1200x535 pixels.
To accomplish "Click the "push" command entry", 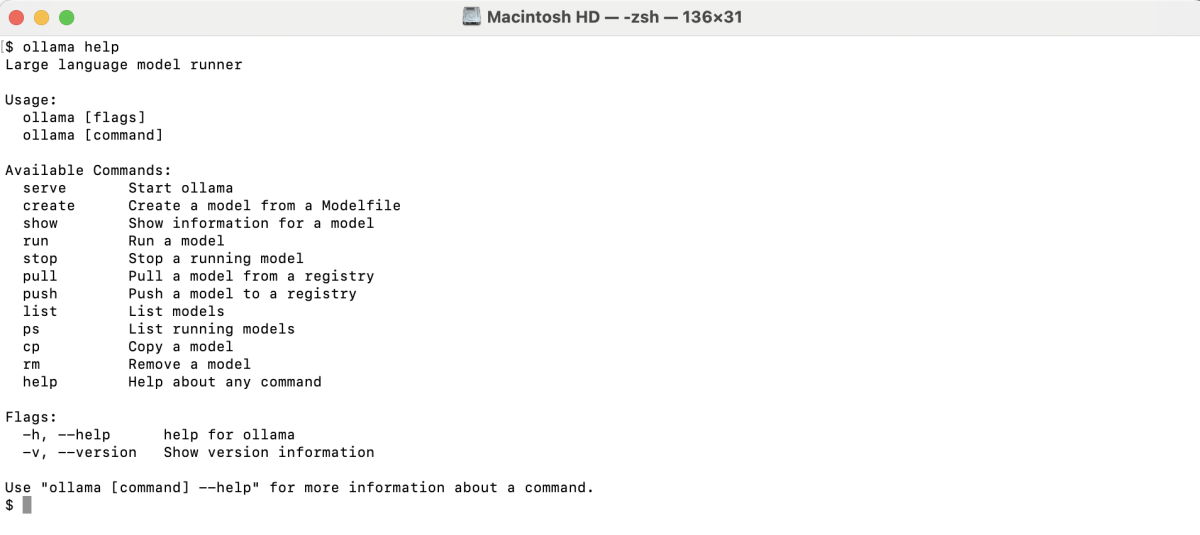I will coord(40,294).
